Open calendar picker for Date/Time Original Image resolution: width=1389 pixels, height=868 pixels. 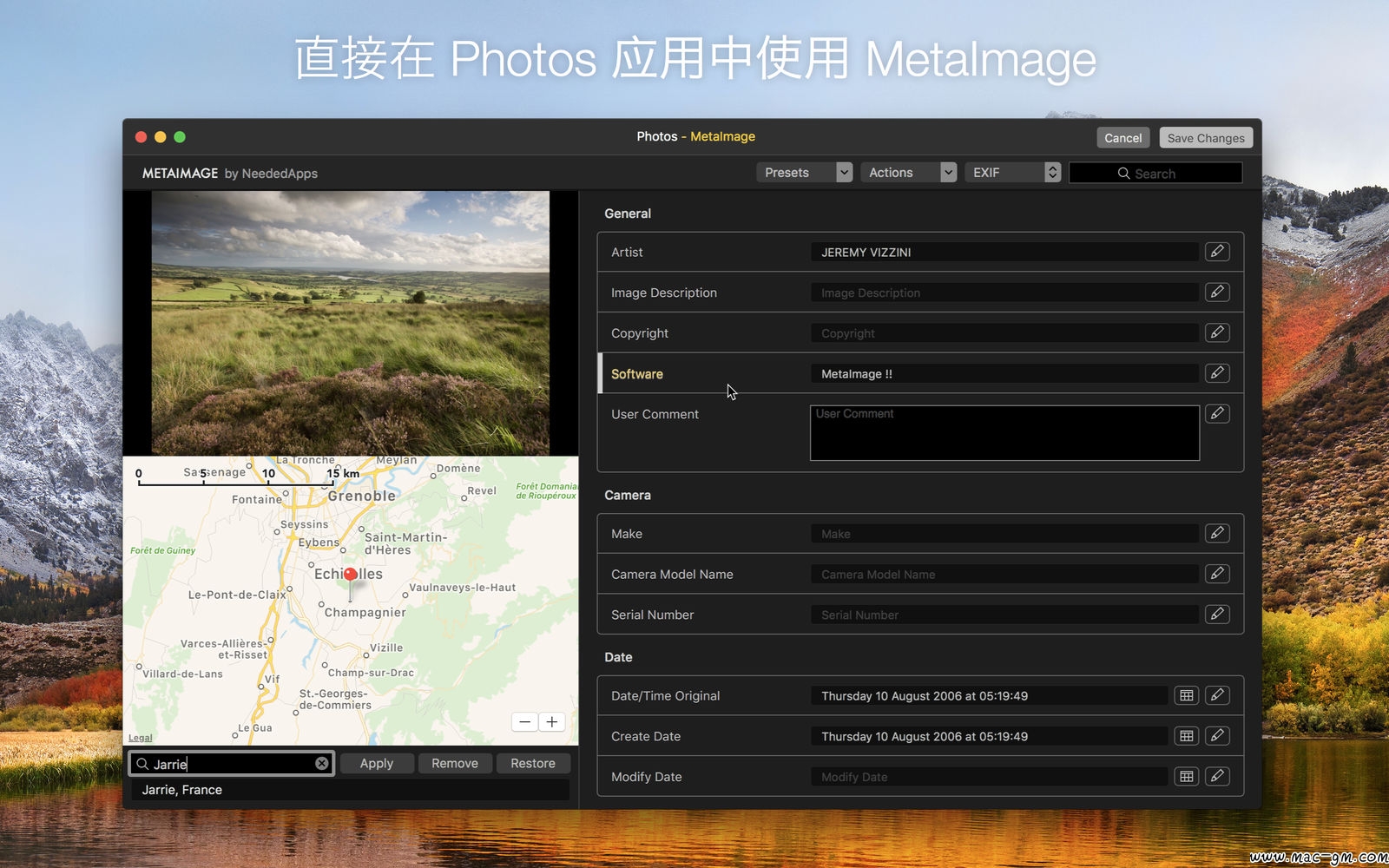coord(1186,695)
